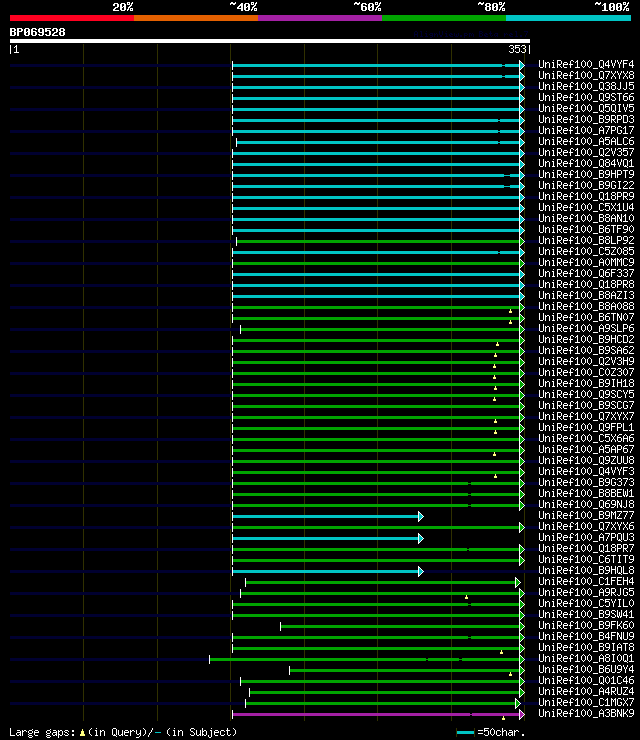Open hit UniRef100_Q38JJ5

coord(586,86)
